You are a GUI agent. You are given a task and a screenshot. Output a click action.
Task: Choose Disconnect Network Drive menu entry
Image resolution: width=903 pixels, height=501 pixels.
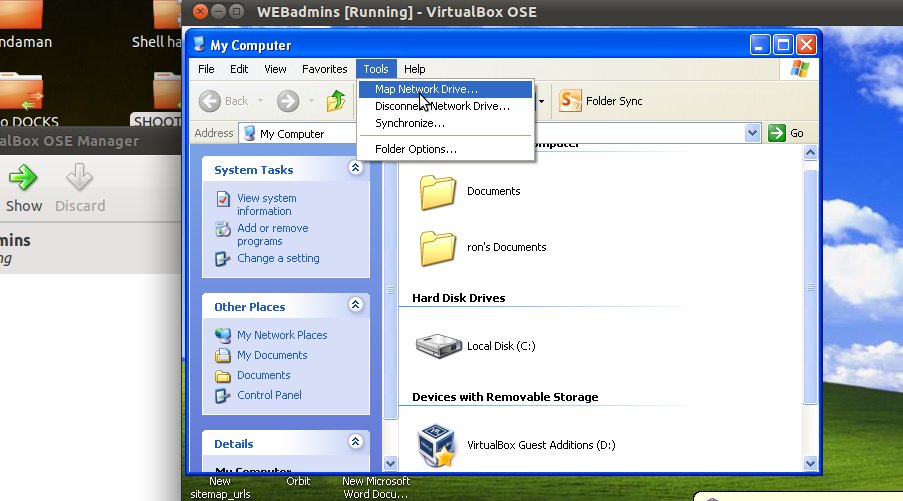445,106
